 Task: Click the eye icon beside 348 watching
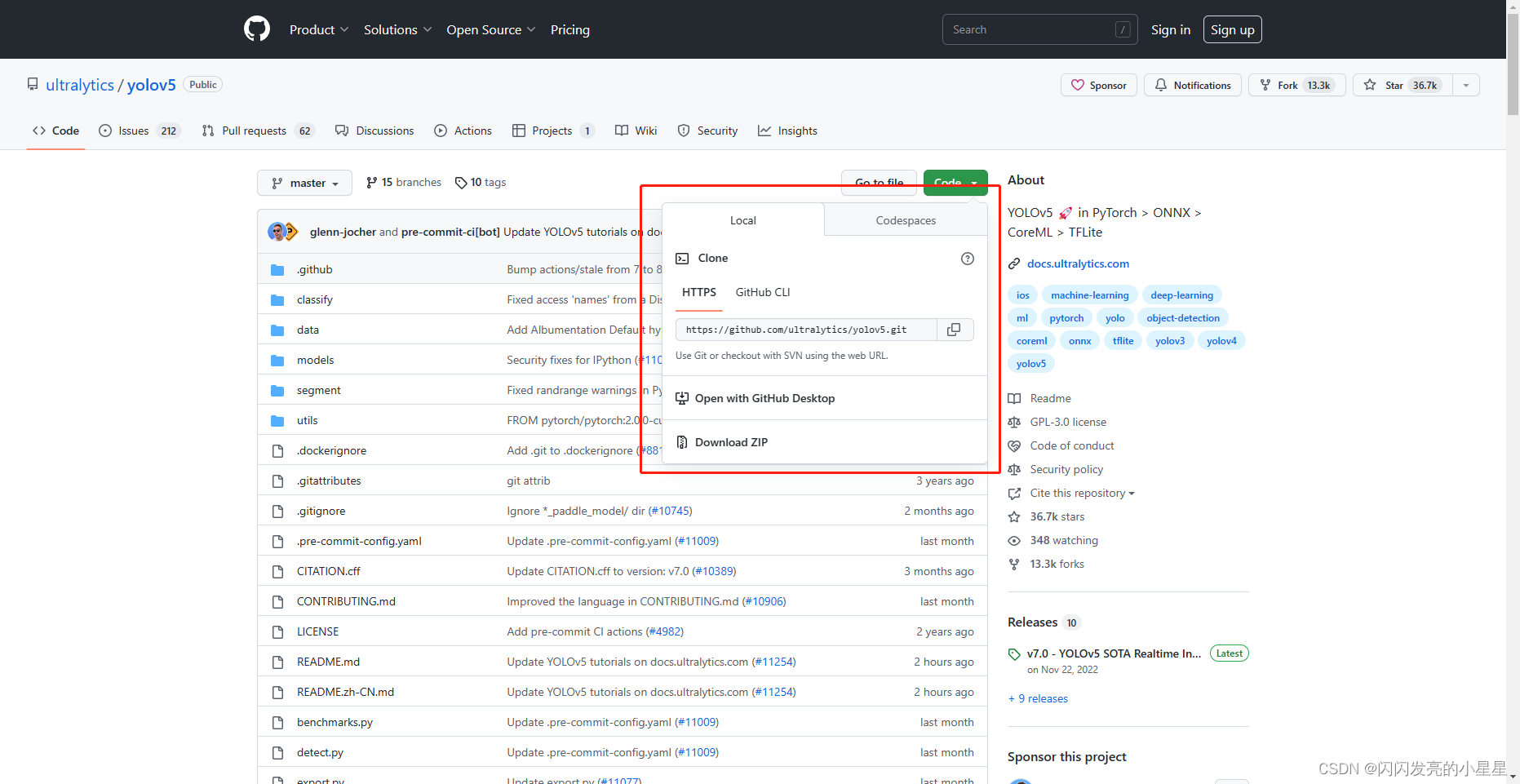(x=1014, y=540)
